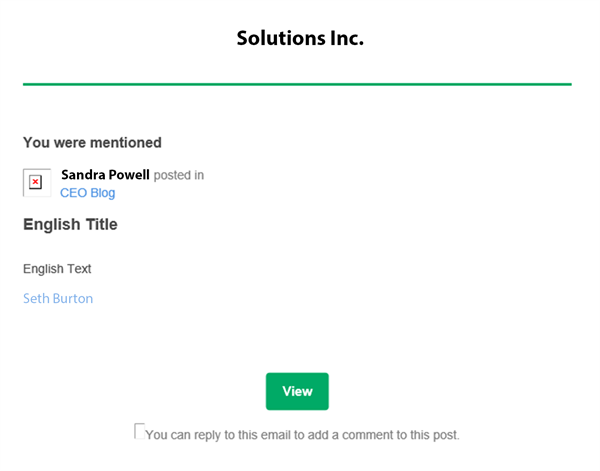The height and width of the screenshot is (471, 600).
Task: Click the word "Inc." in the header
Action: click(345, 39)
